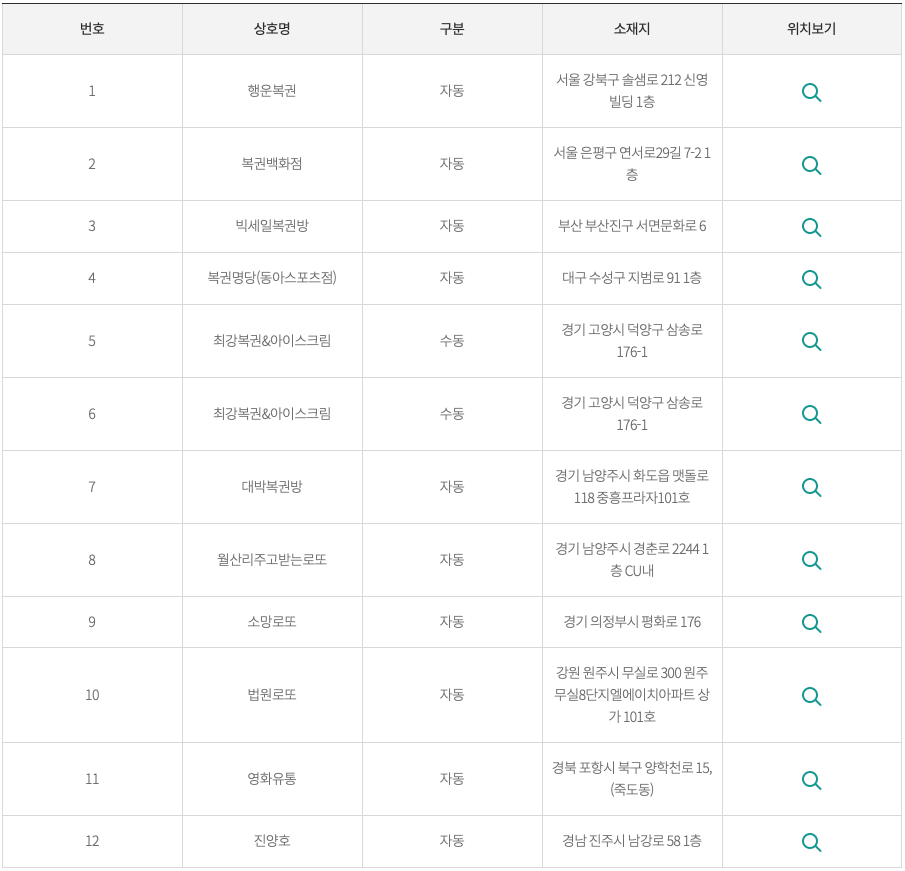Click the 소재지 column header

tap(632, 29)
